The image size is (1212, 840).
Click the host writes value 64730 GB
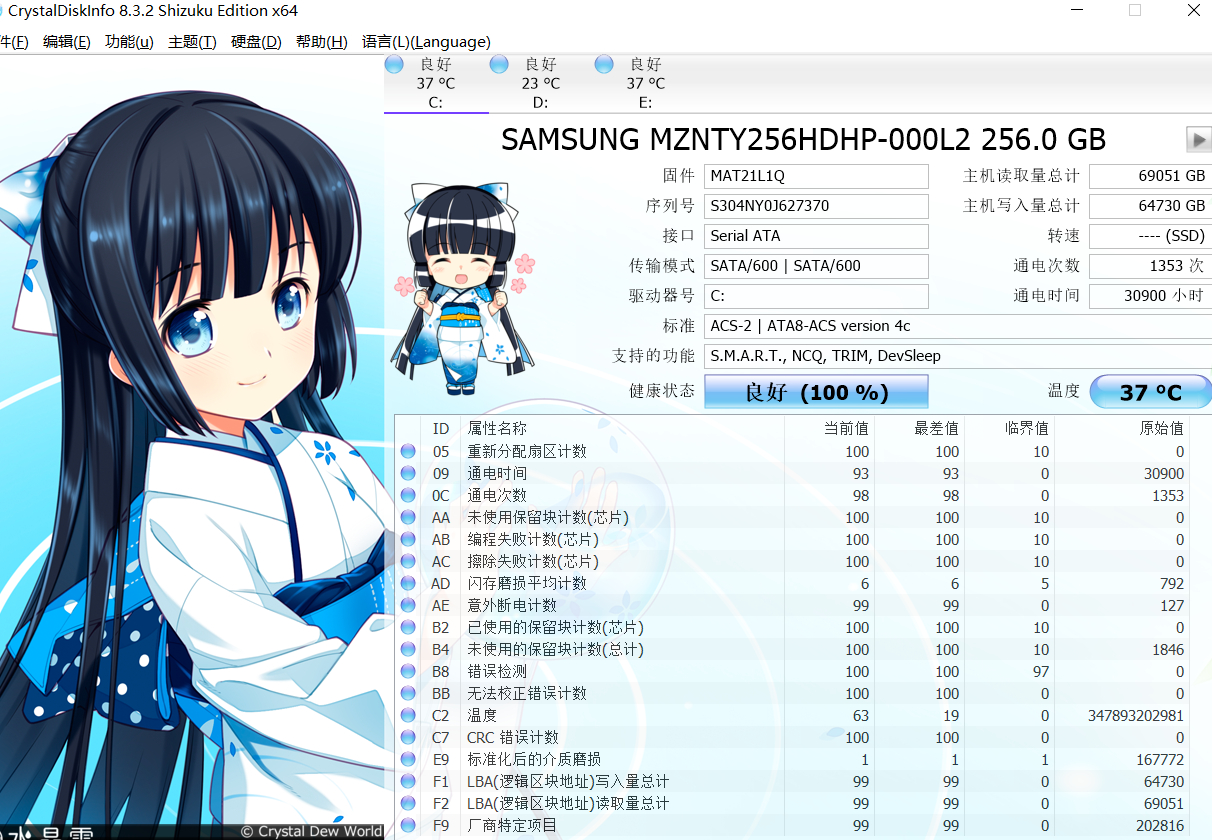point(1150,206)
